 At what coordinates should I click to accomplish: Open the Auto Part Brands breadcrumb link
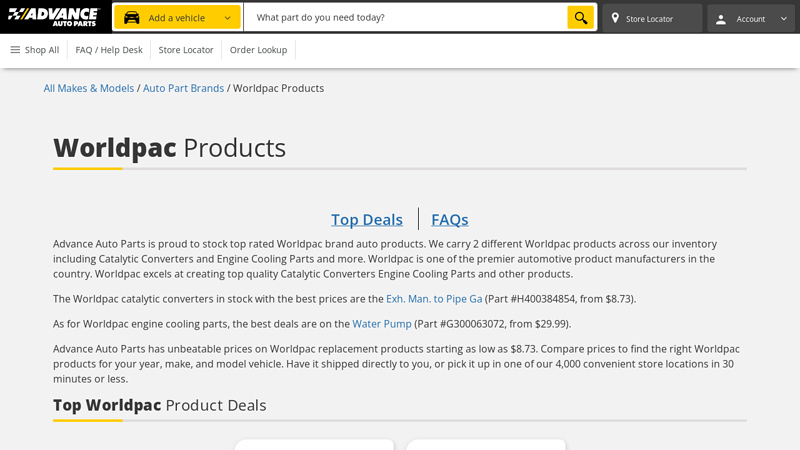[183, 88]
